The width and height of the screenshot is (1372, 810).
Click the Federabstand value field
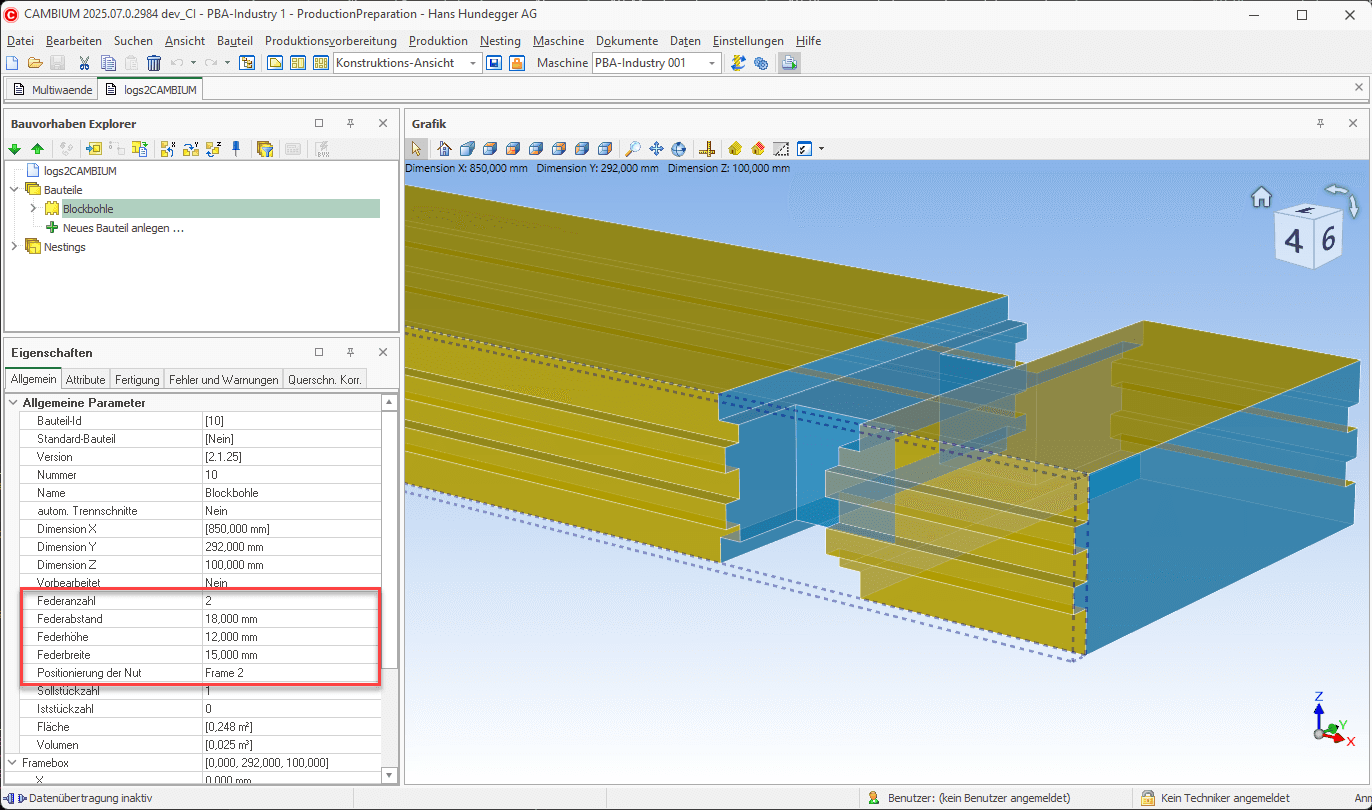(290, 619)
